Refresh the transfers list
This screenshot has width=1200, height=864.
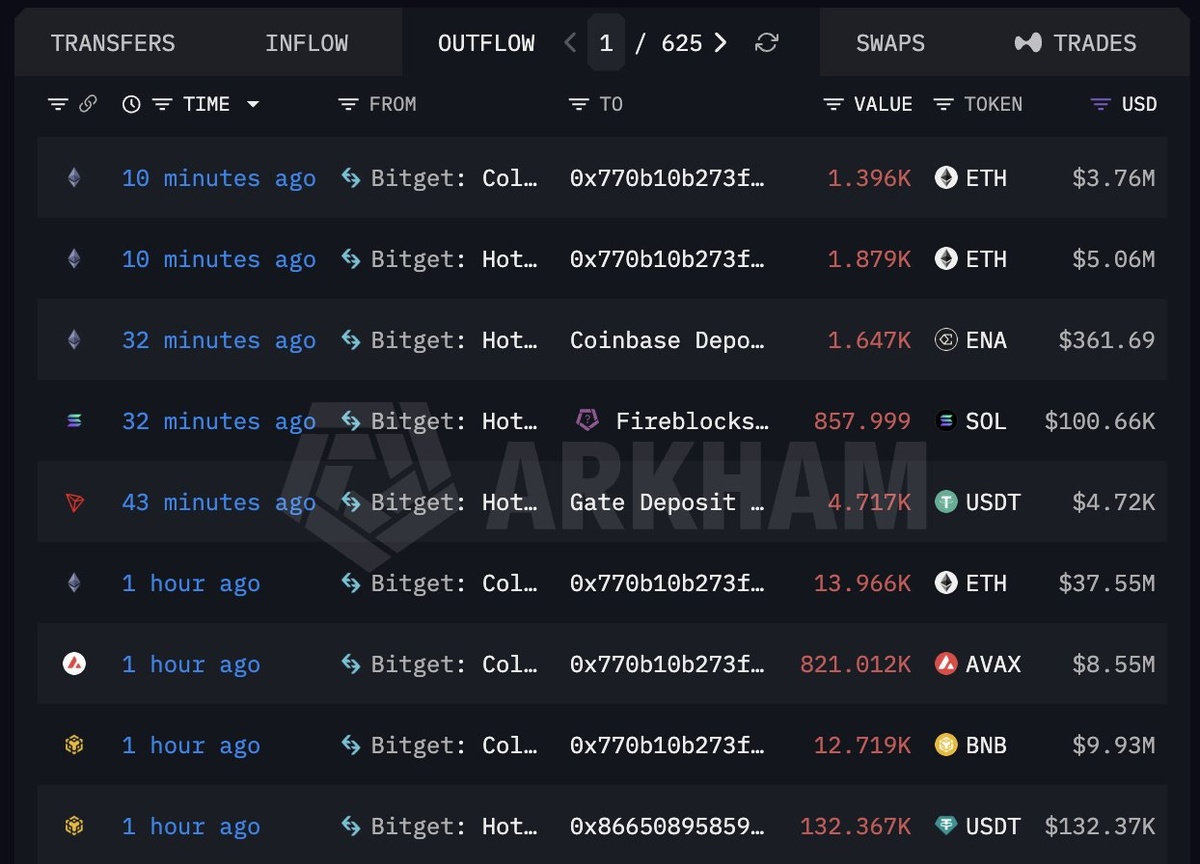767,43
